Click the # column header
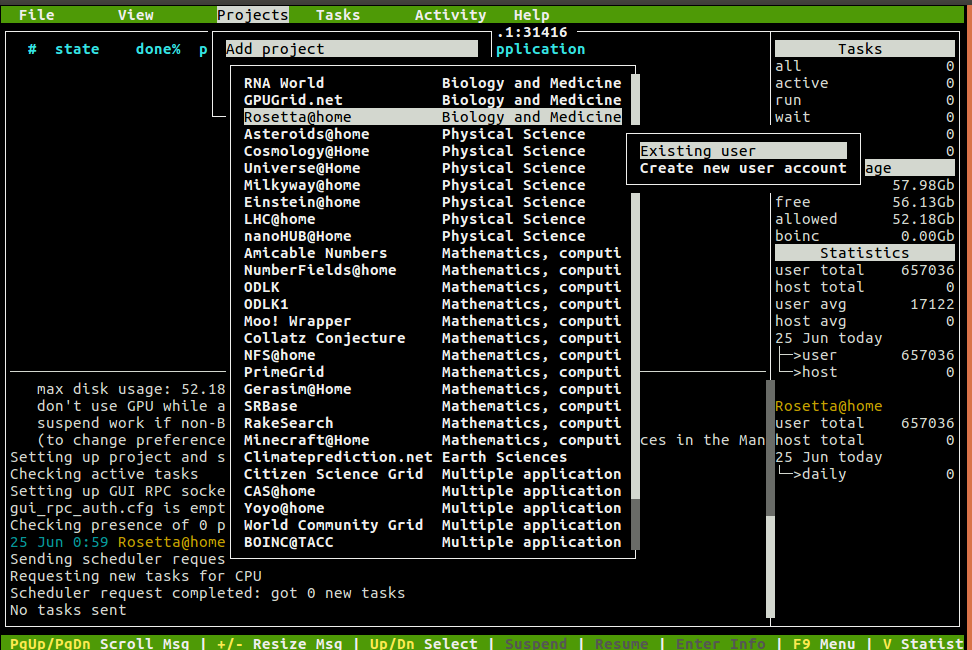Viewport: 972px width, 650px height. click(32, 49)
